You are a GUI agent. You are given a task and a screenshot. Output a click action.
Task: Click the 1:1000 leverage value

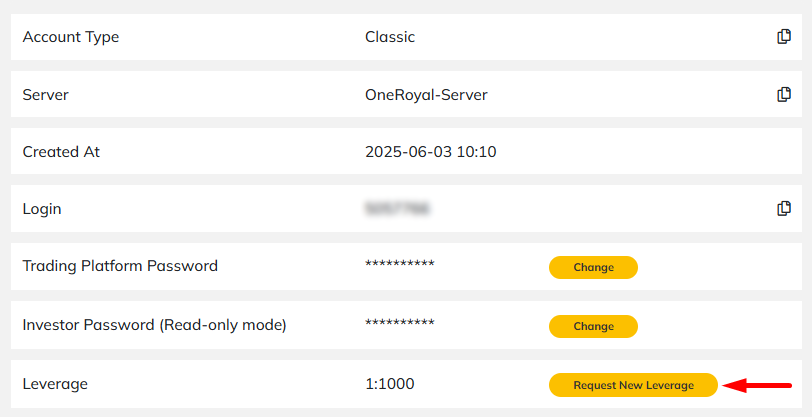(389, 384)
